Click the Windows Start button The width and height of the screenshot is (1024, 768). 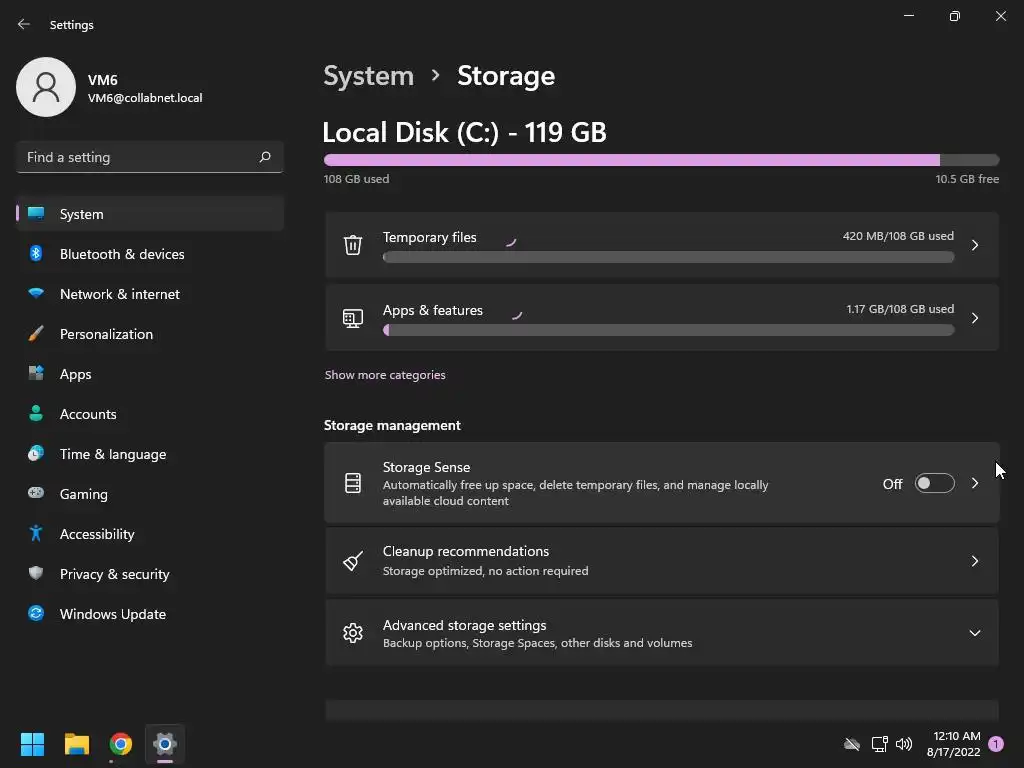click(33, 744)
